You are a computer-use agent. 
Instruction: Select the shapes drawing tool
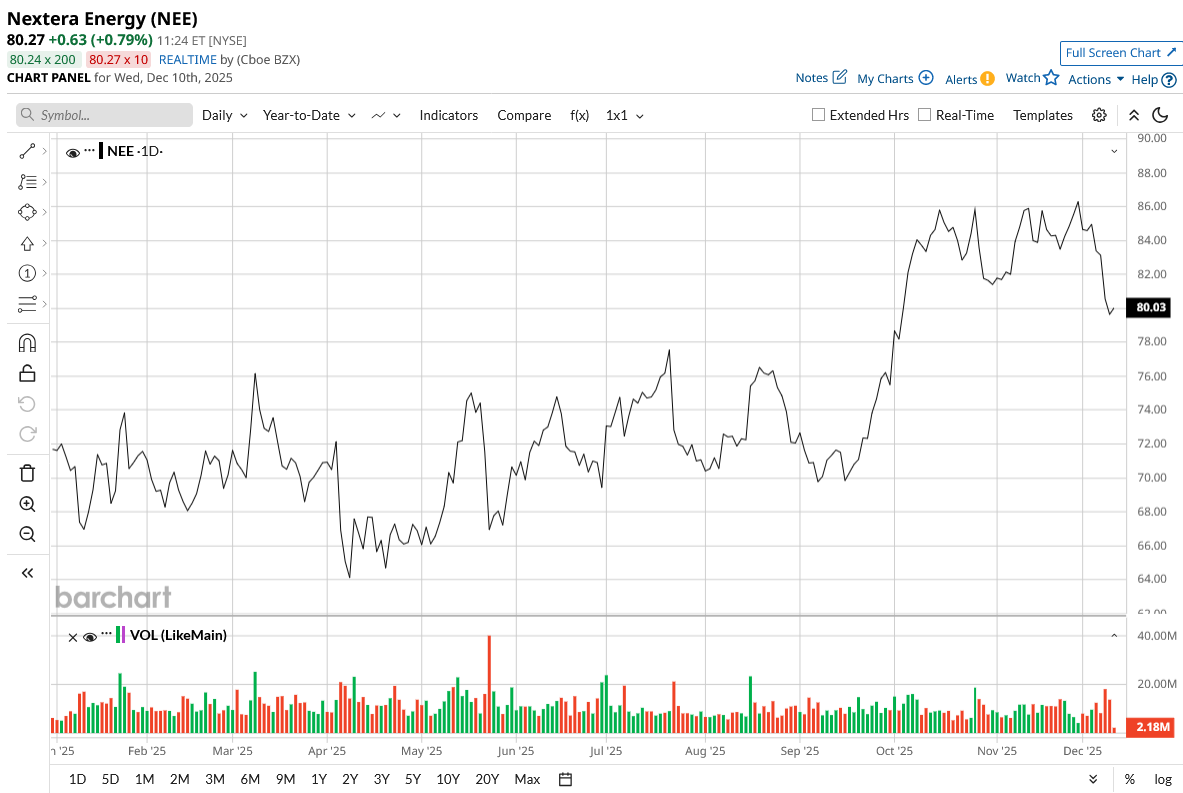[x=27, y=212]
